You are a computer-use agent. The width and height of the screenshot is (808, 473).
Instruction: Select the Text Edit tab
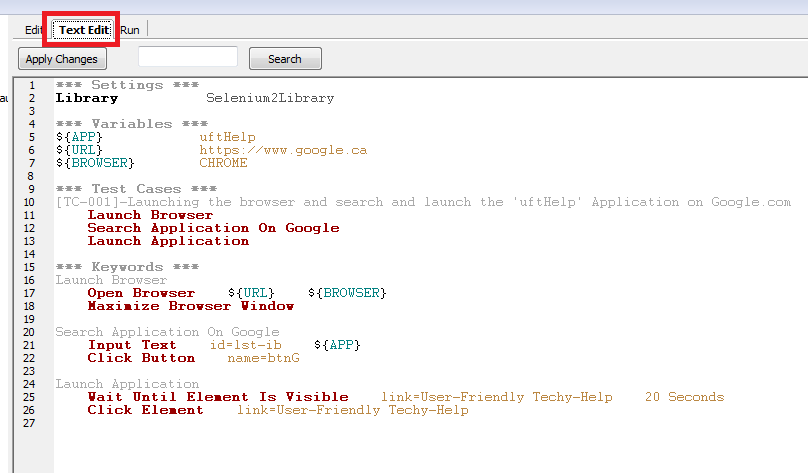(x=84, y=30)
